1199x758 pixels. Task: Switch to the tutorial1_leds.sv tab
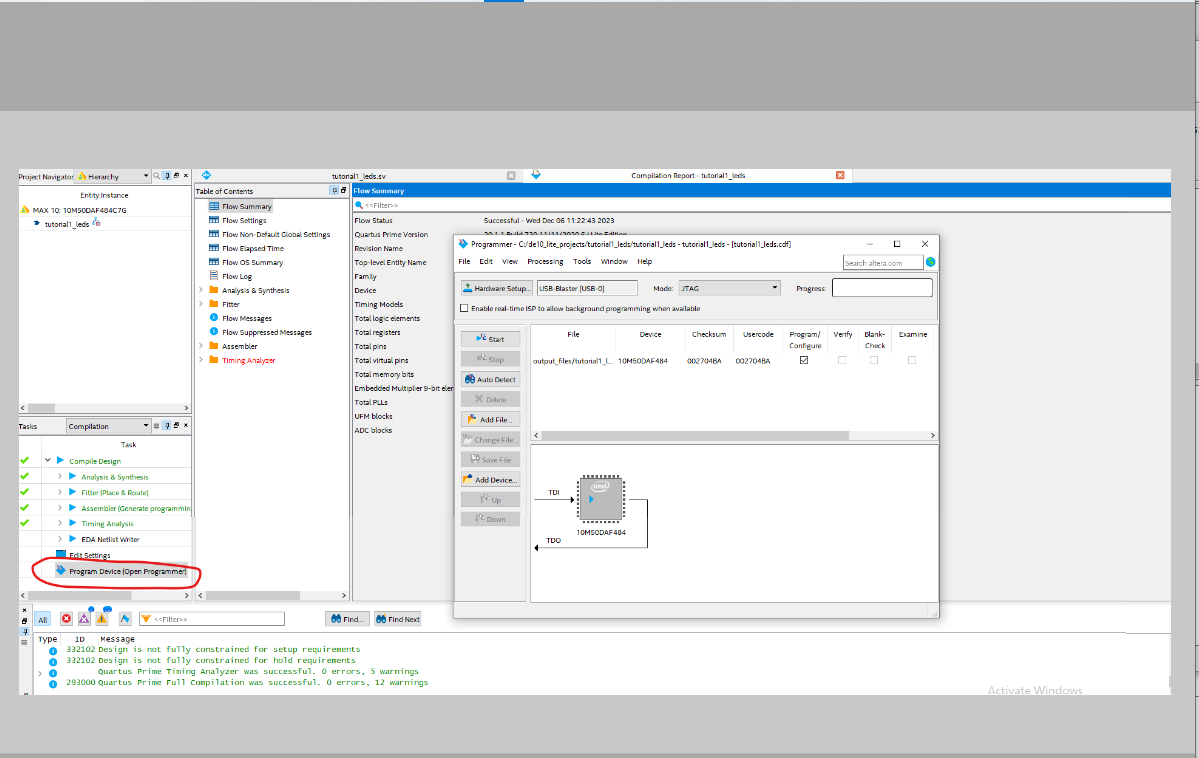pyautogui.click(x=359, y=176)
